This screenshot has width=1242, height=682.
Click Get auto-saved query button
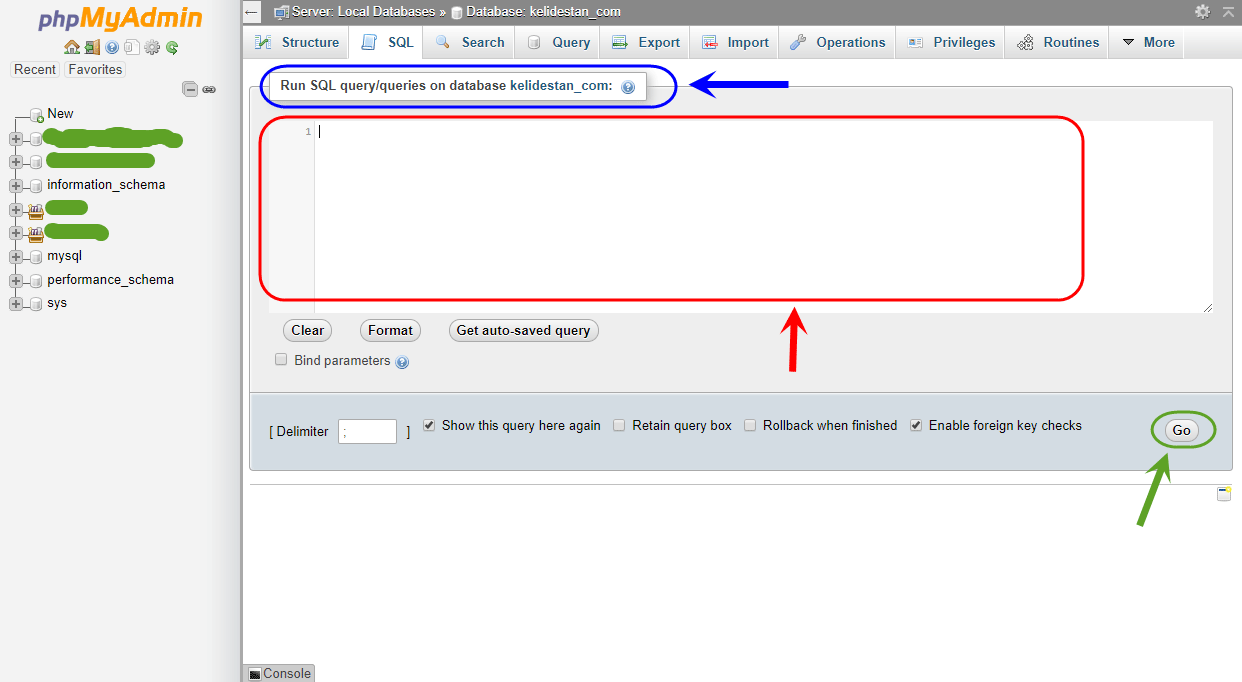tap(523, 331)
